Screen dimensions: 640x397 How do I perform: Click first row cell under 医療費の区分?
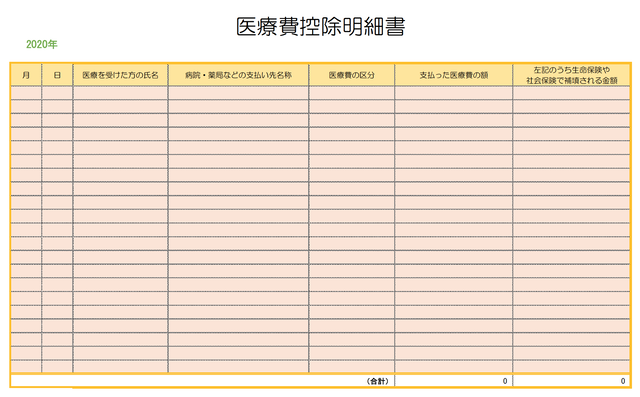(x=352, y=93)
